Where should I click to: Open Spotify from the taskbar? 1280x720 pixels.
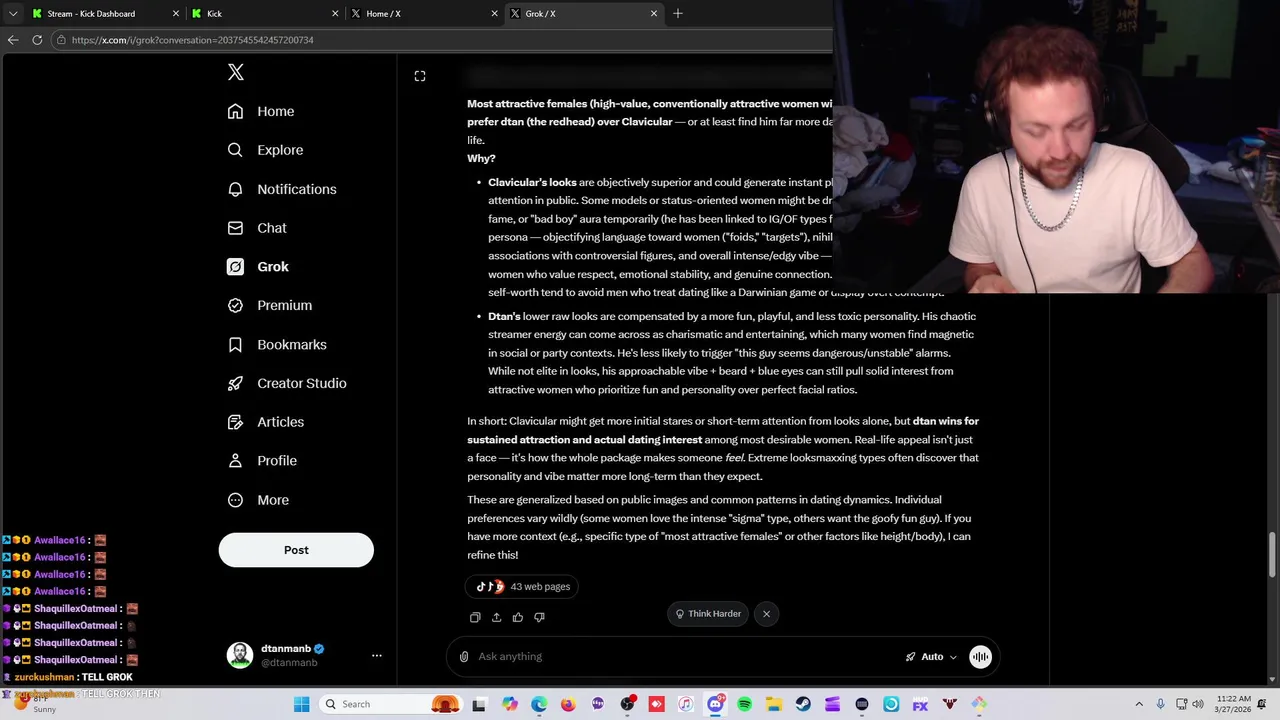click(744, 704)
